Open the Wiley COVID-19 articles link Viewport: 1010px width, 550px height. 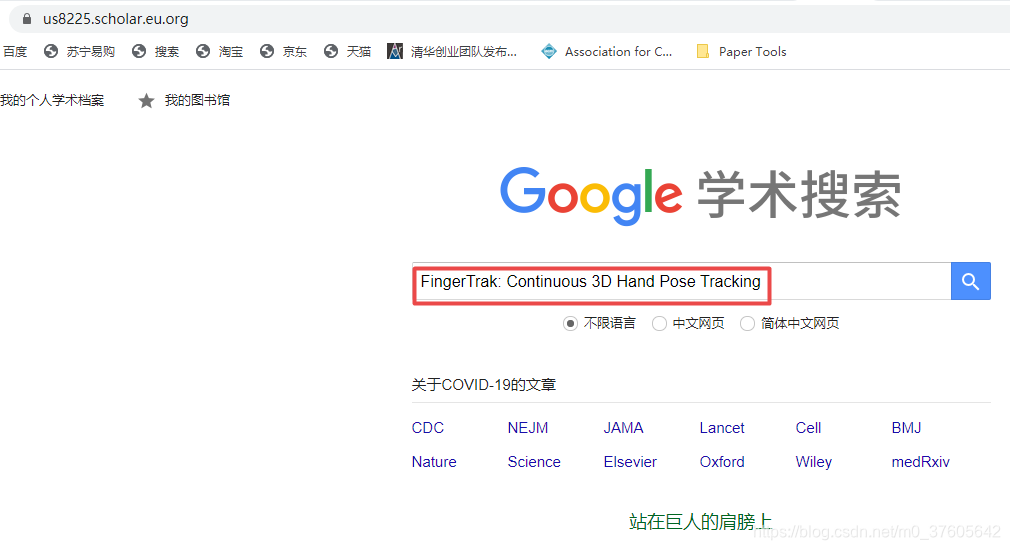[x=814, y=462]
